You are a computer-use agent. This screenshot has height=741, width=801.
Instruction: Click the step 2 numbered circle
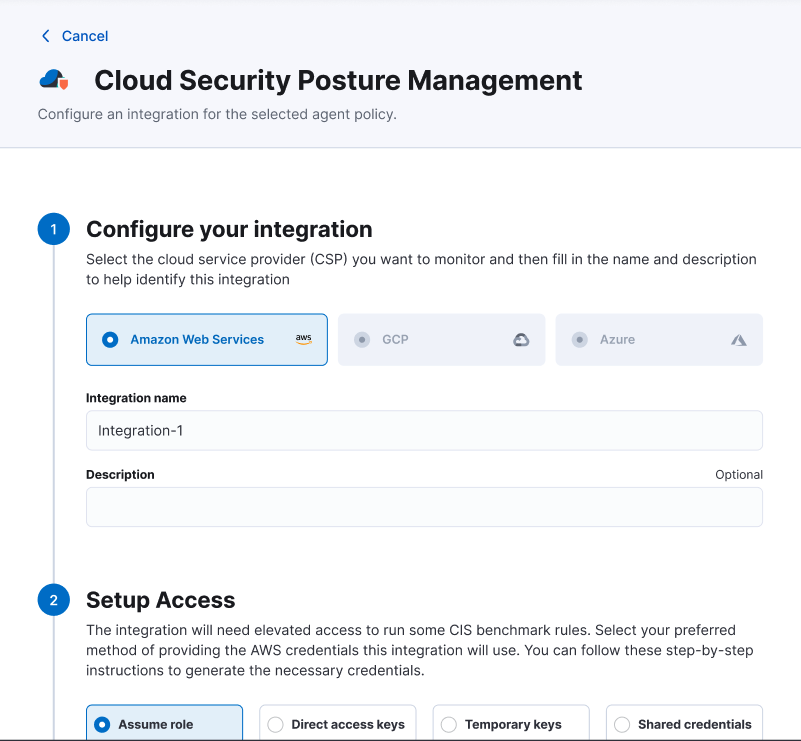point(53,600)
